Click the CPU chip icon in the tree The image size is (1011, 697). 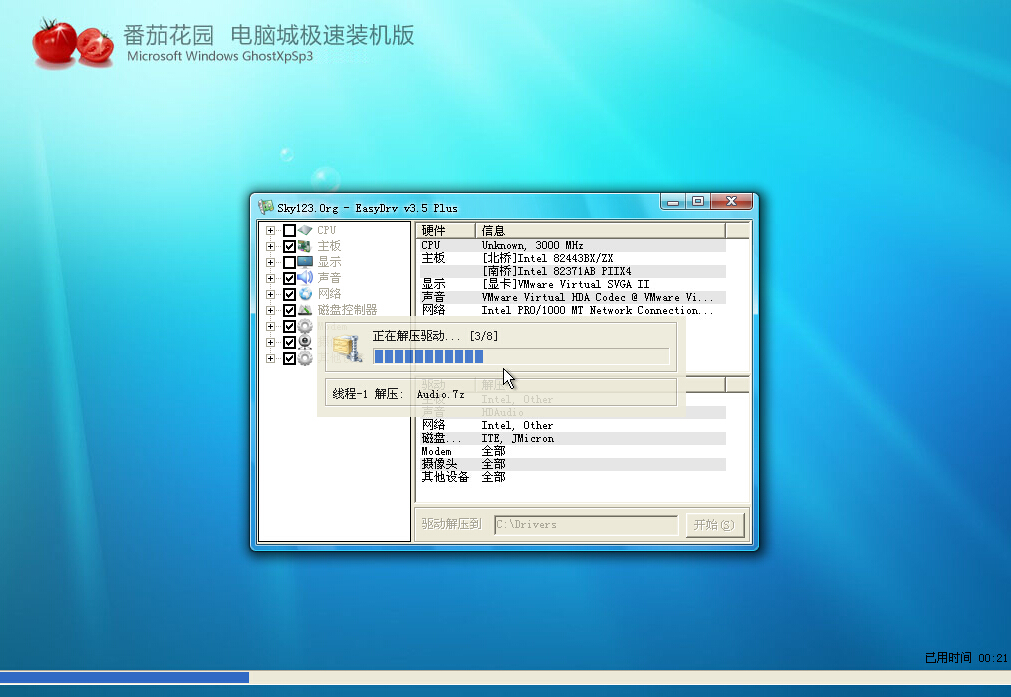(x=305, y=230)
